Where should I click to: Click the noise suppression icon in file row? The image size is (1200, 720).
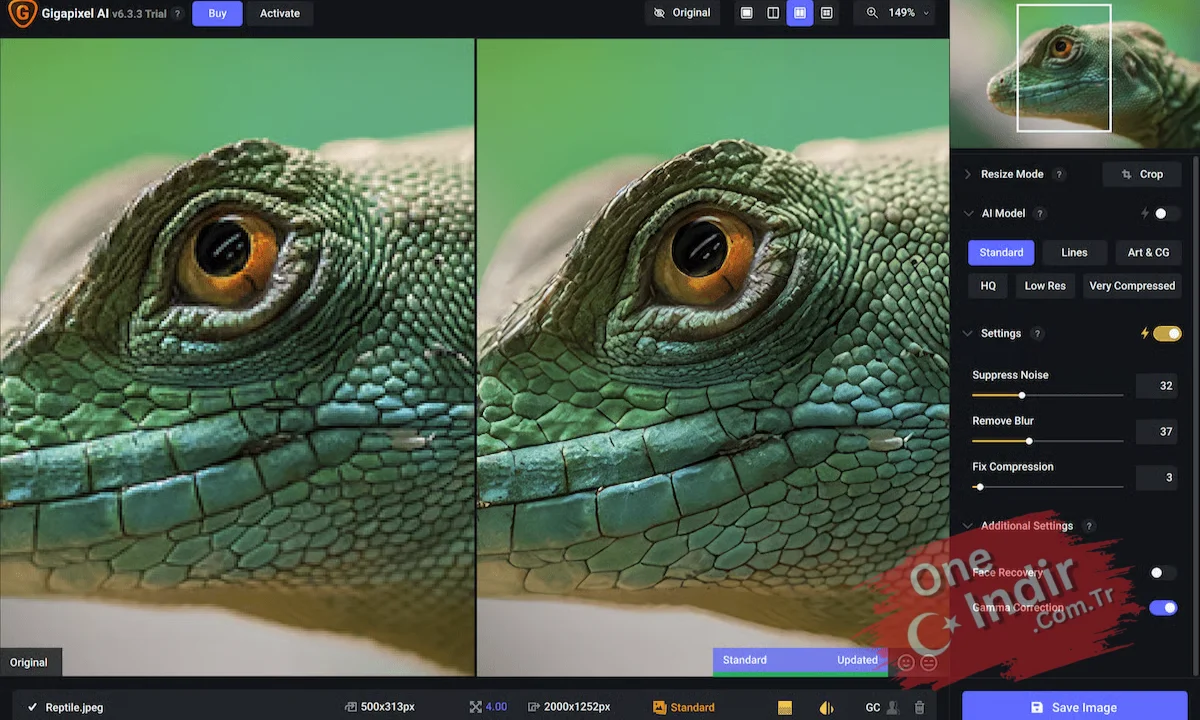785,707
